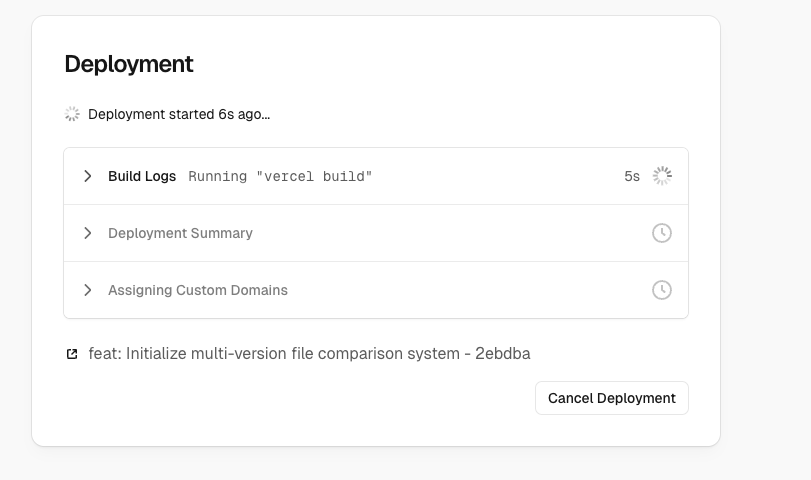Click the loading spinner beside Deployment started
811x480 pixels.
72,114
